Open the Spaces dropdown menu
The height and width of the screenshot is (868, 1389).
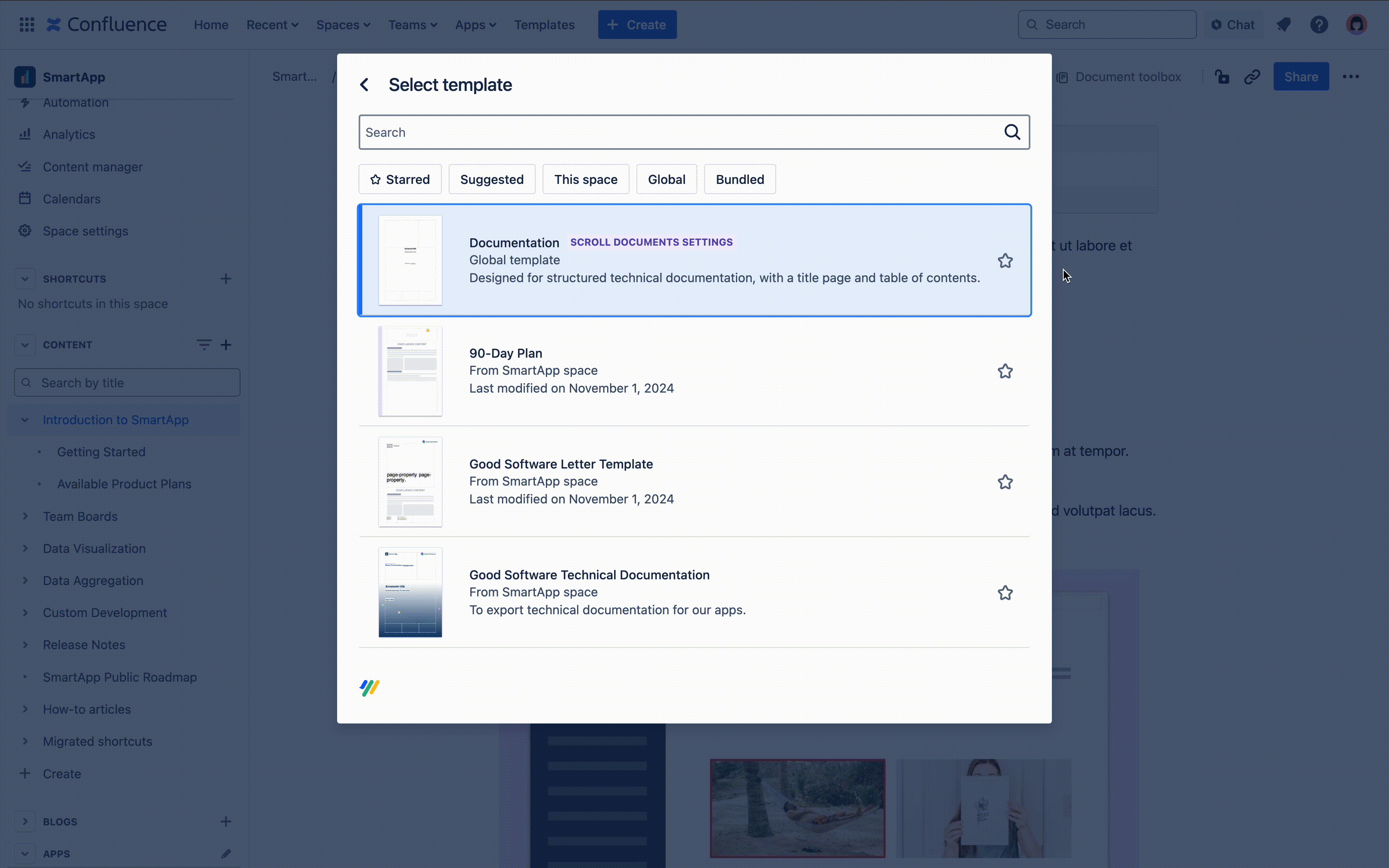point(343,25)
